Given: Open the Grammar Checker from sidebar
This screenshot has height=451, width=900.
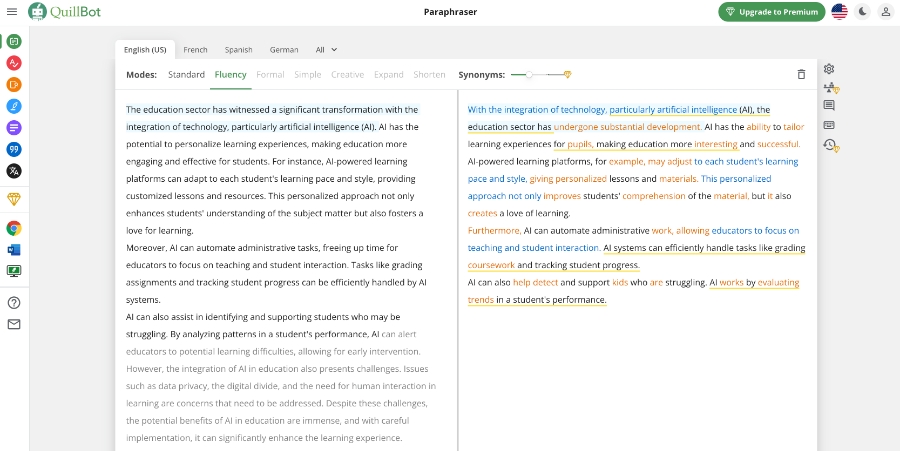Looking at the screenshot, I should pos(14,62).
